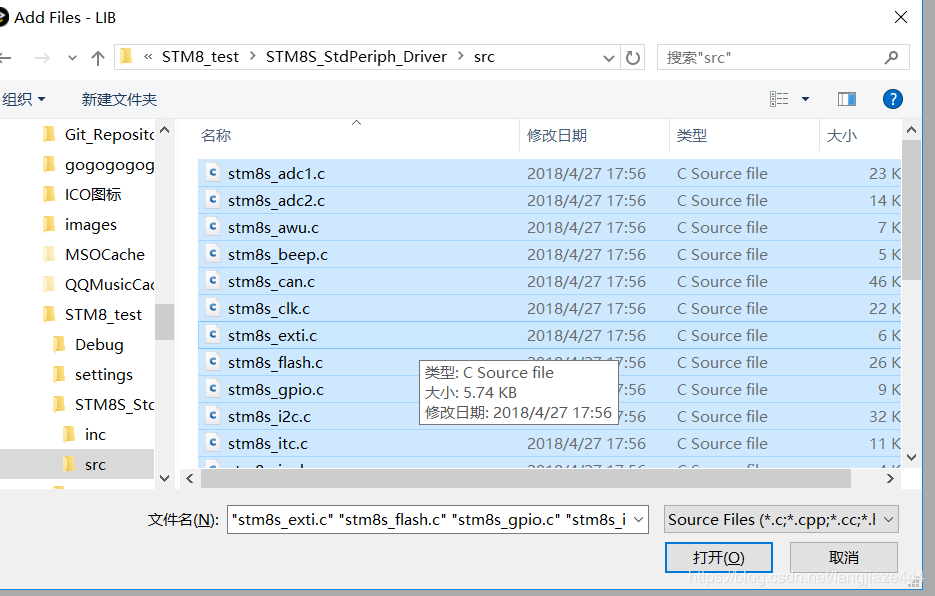Screen dimensions: 935x596
Task: Click the search magnifier icon
Action: [891, 57]
